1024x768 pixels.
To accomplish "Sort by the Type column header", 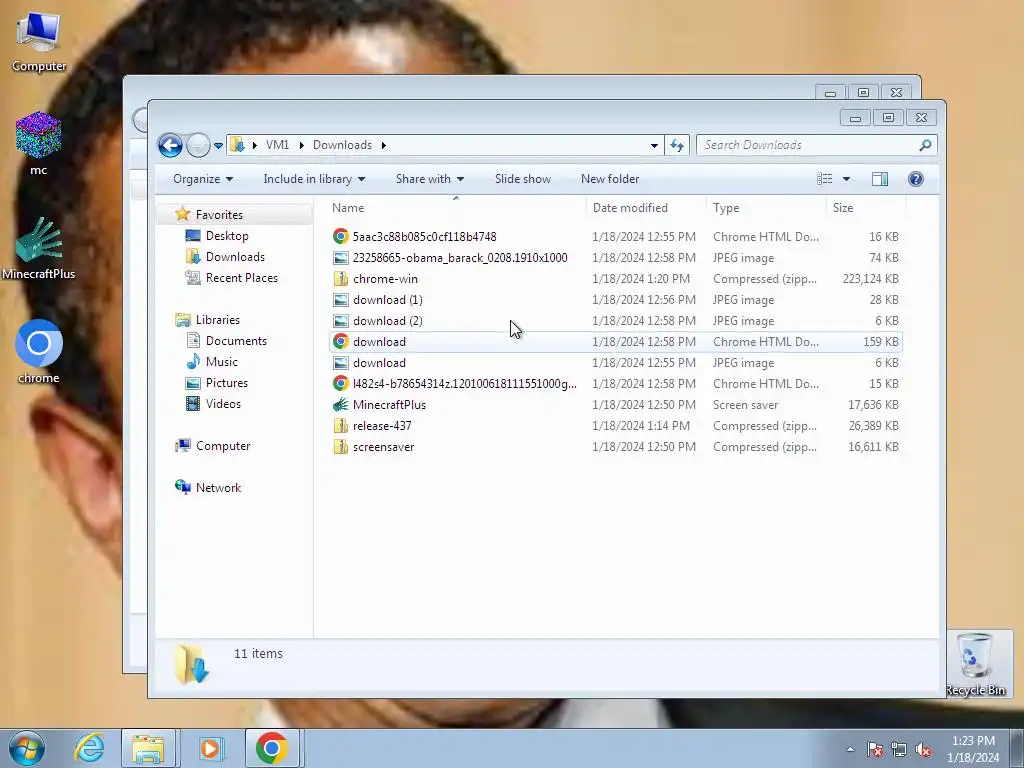I will 766,208.
